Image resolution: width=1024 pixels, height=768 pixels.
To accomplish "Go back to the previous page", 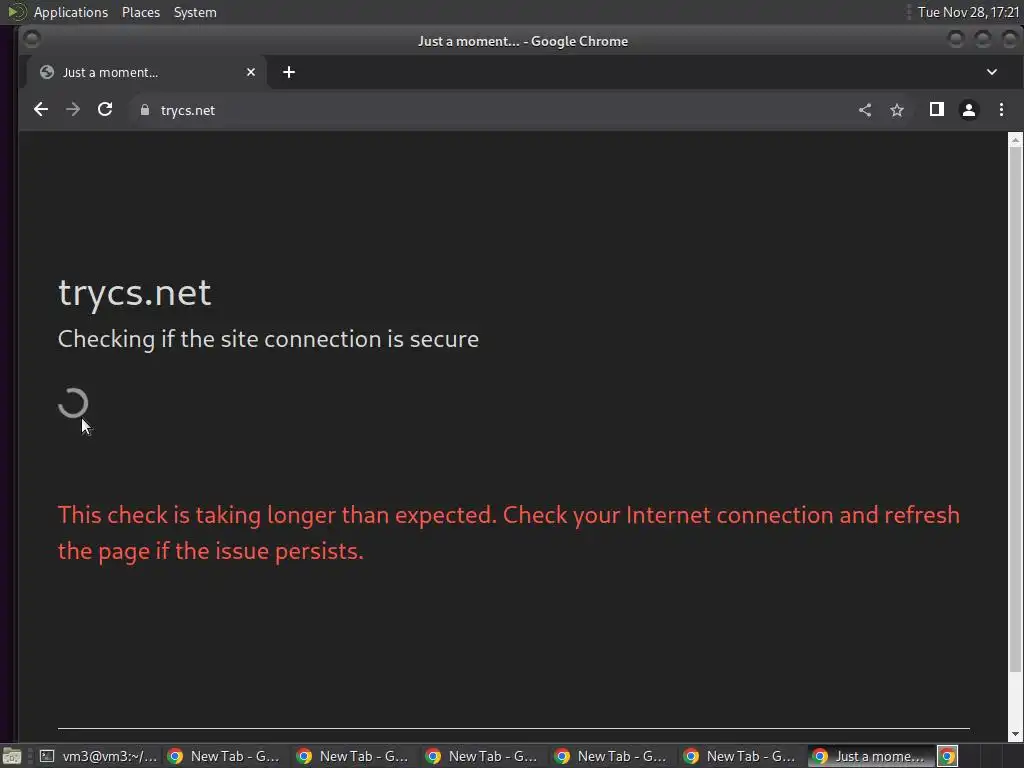I will 40,110.
